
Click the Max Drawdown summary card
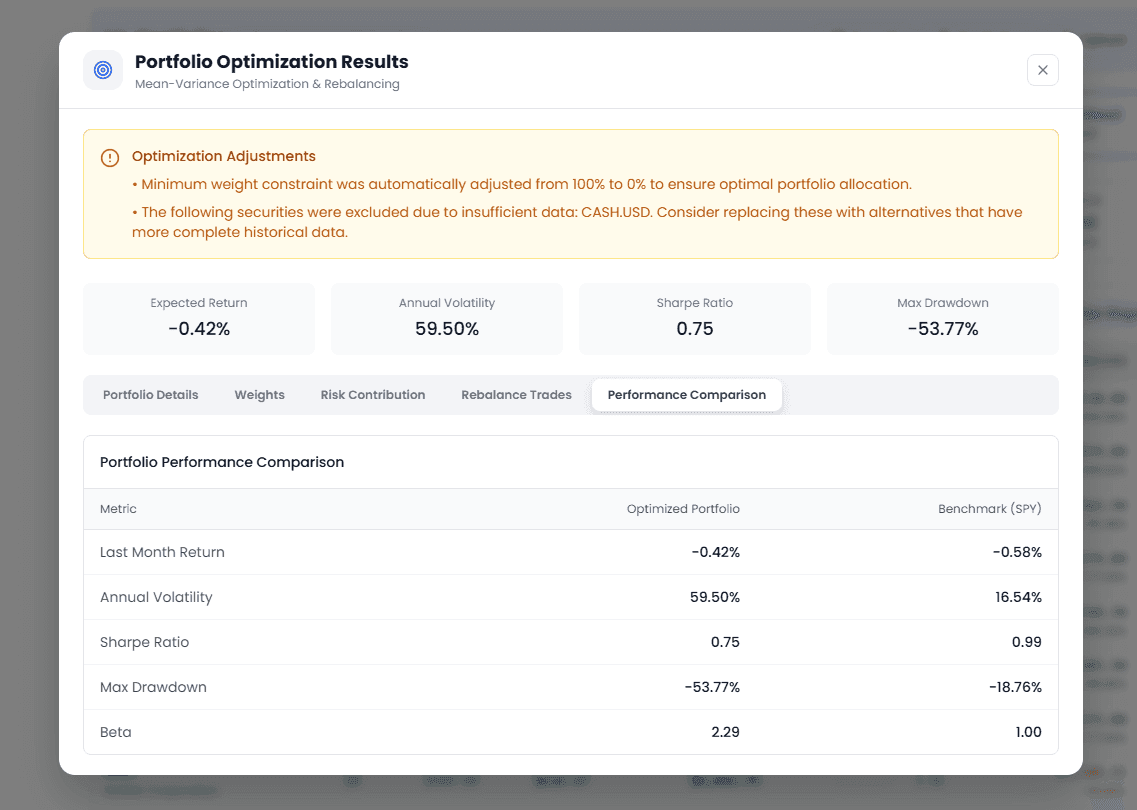[943, 319]
